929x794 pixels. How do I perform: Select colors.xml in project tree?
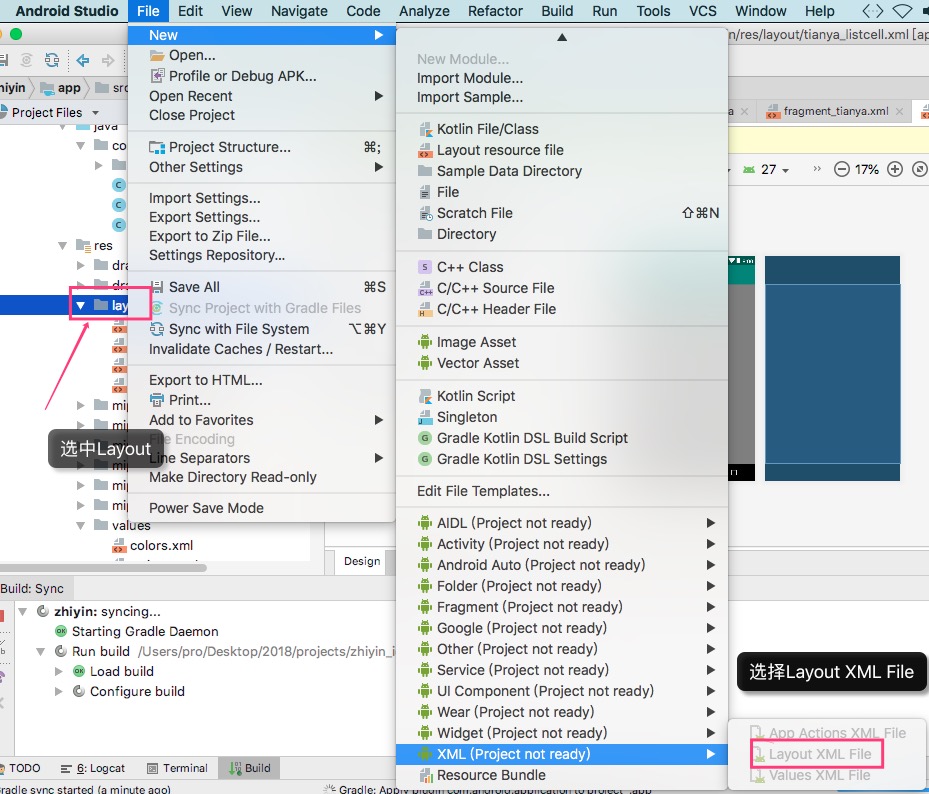click(x=161, y=546)
